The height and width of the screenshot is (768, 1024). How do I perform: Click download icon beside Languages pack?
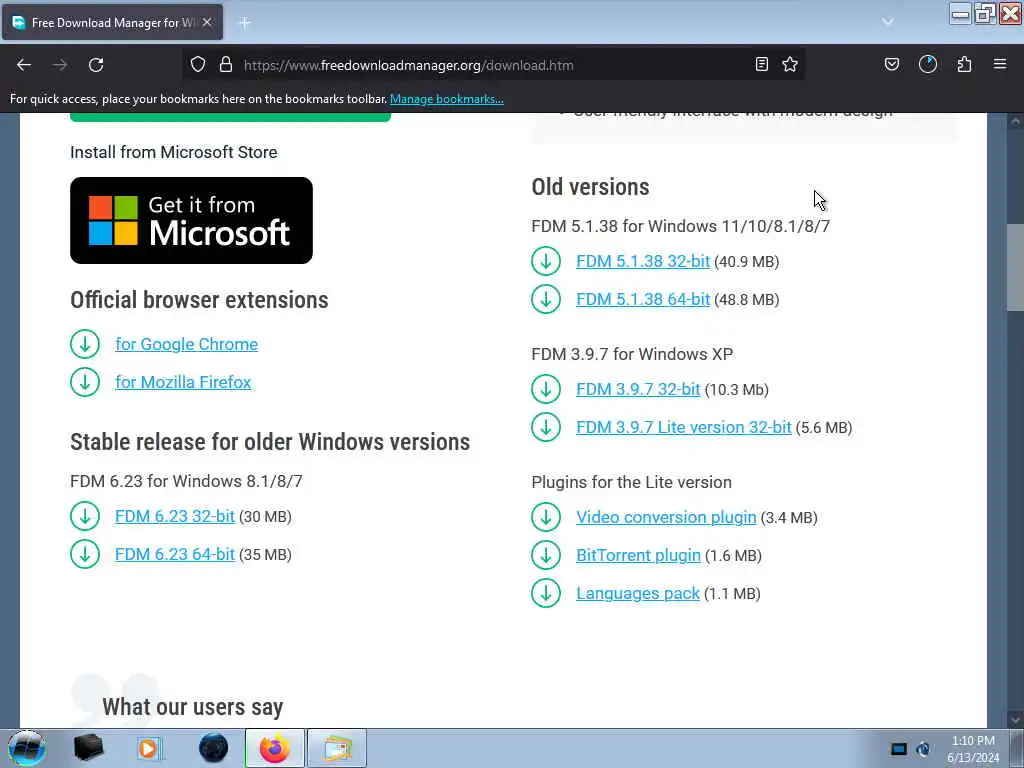546,593
